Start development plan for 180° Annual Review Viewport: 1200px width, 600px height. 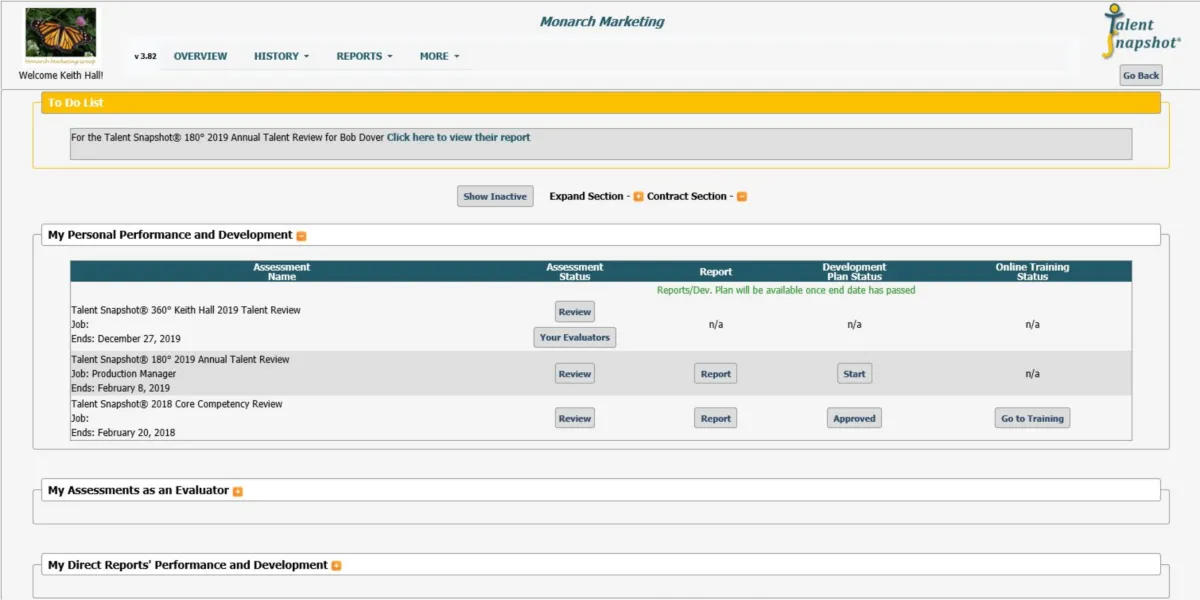coord(854,374)
